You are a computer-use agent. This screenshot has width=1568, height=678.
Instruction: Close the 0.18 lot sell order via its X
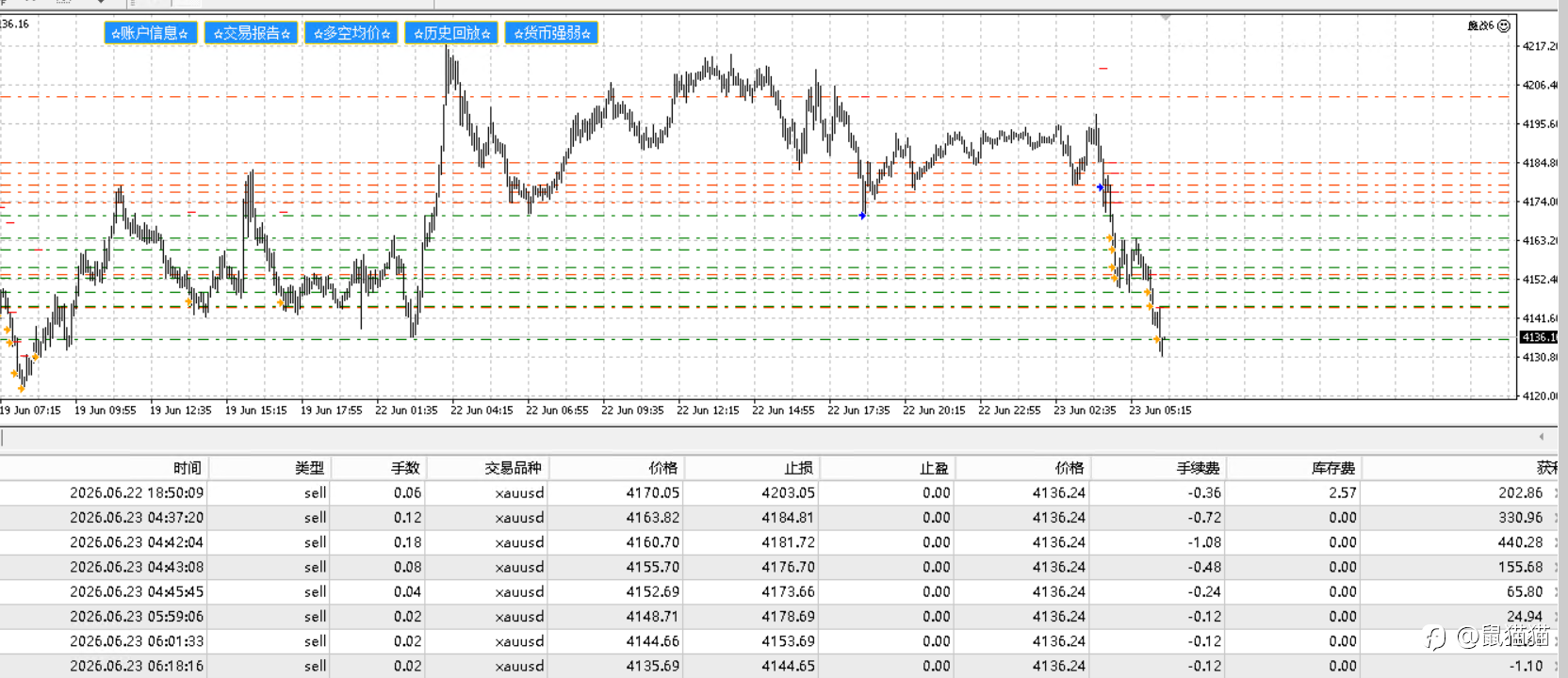click(1556, 542)
